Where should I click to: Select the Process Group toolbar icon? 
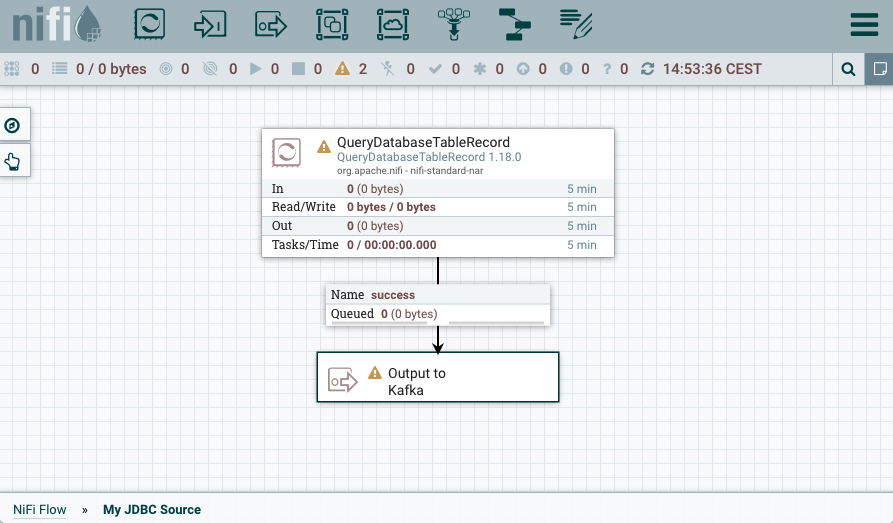click(x=332, y=25)
